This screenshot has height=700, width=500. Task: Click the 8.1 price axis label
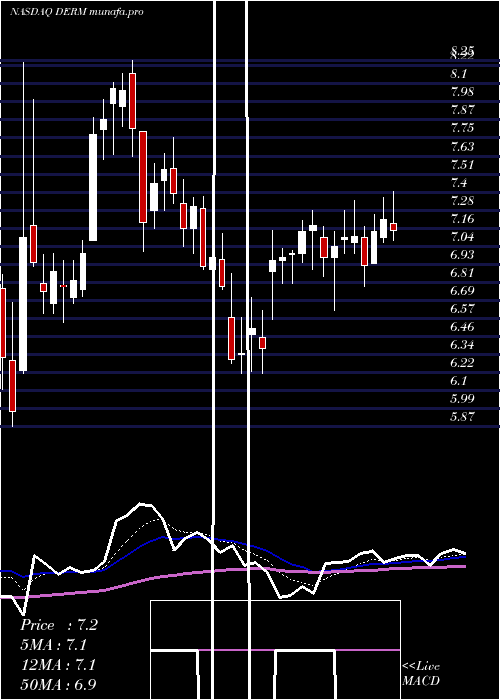(x=459, y=74)
